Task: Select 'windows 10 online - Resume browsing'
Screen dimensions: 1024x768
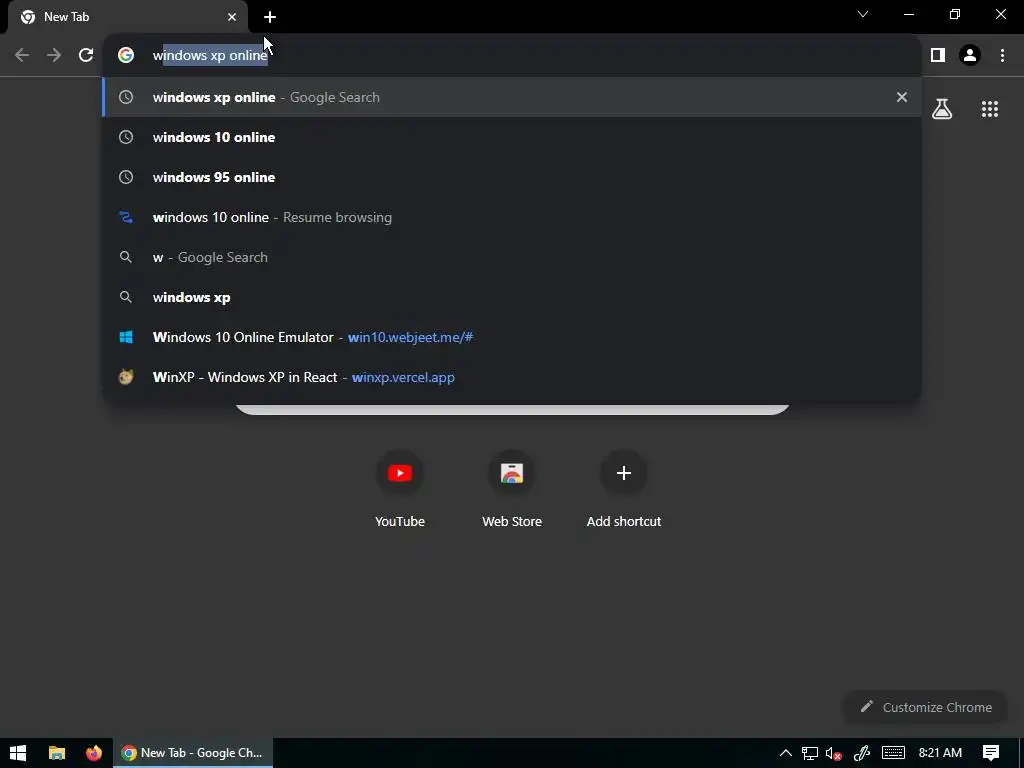Action: pyautogui.click(x=512, y=217)
